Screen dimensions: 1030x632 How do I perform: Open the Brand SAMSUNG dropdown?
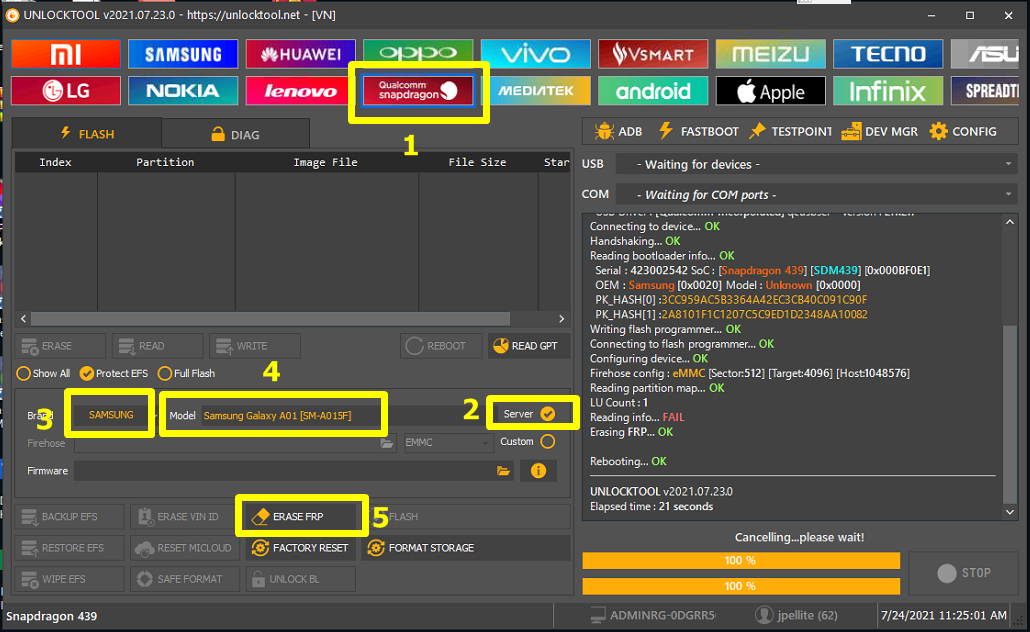click(x=115, y=415)
